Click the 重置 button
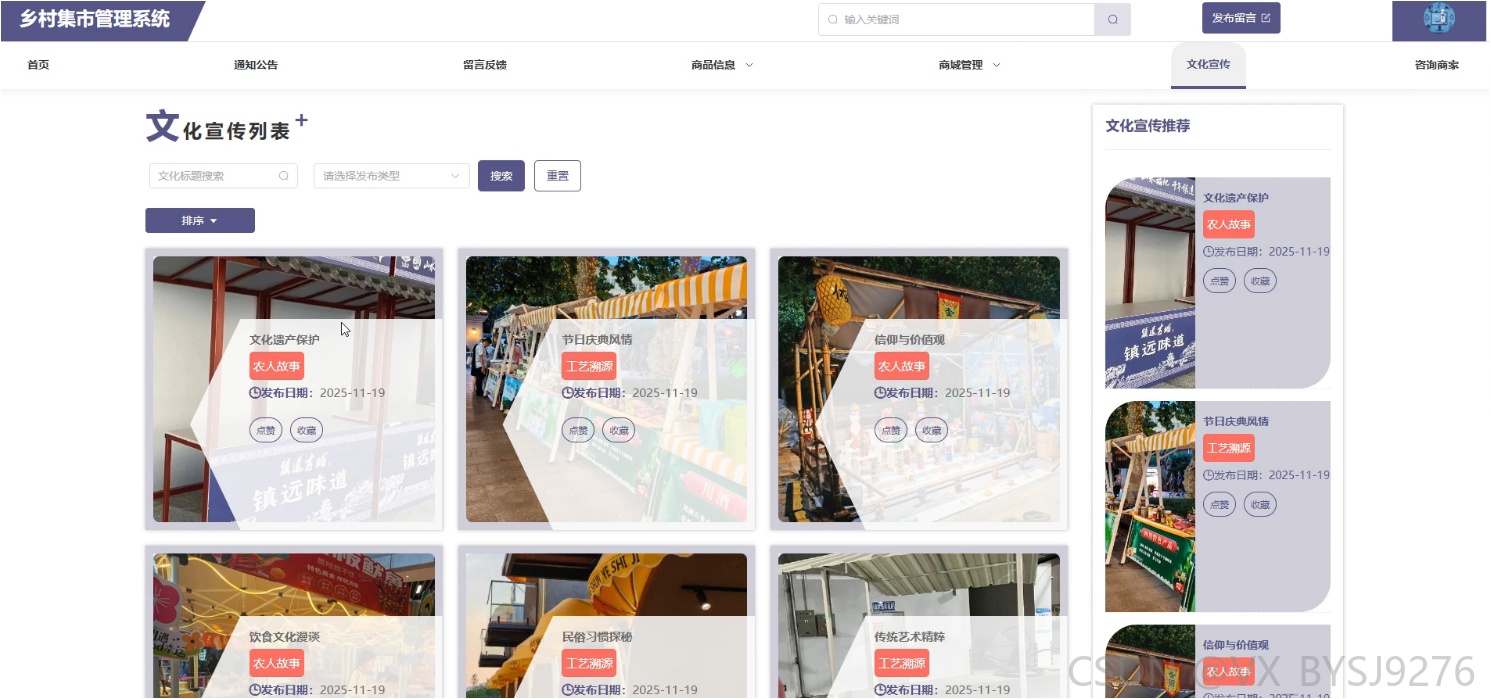Image resolution: width=1491 pixels, height=699 pixels. (x=557, y=176)
